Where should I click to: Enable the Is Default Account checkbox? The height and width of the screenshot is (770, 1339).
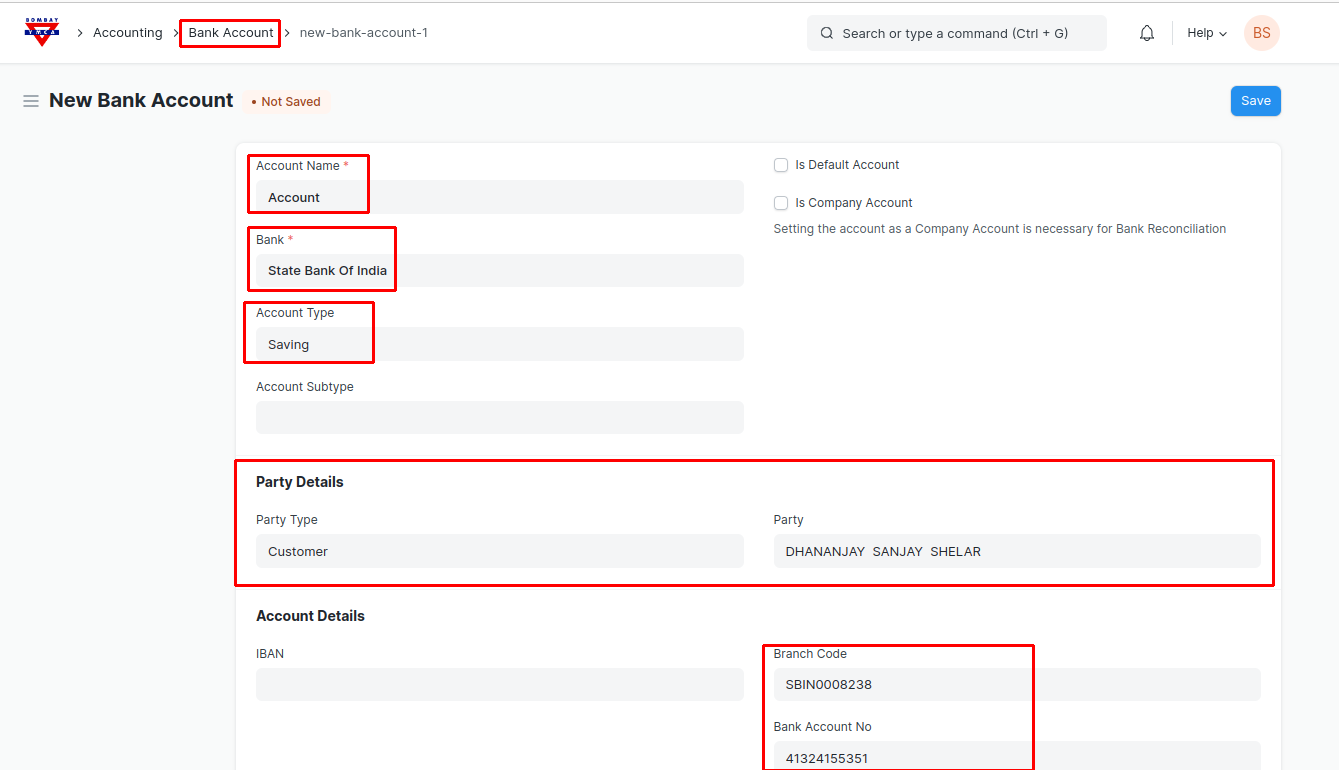click(781, 165)
